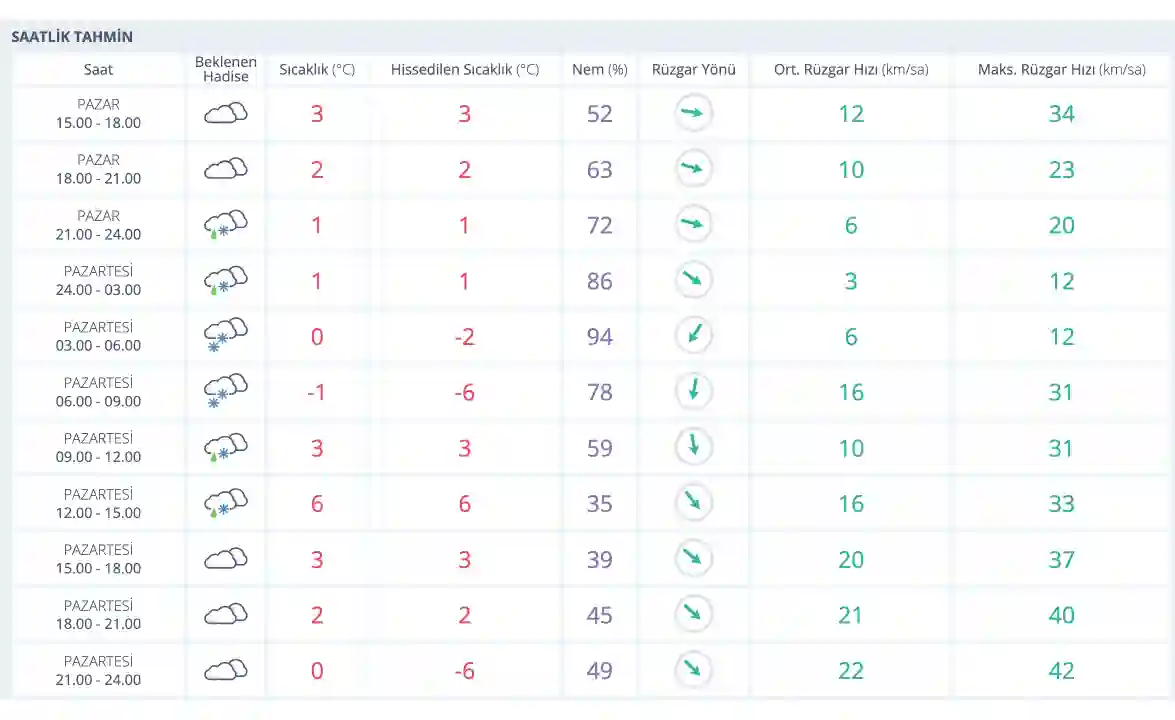This screenshot has height=720, width=1175.
Task: Click the snow icon for Pazartesi 06.00 - 09.00
Action: (x=225, y=392)
